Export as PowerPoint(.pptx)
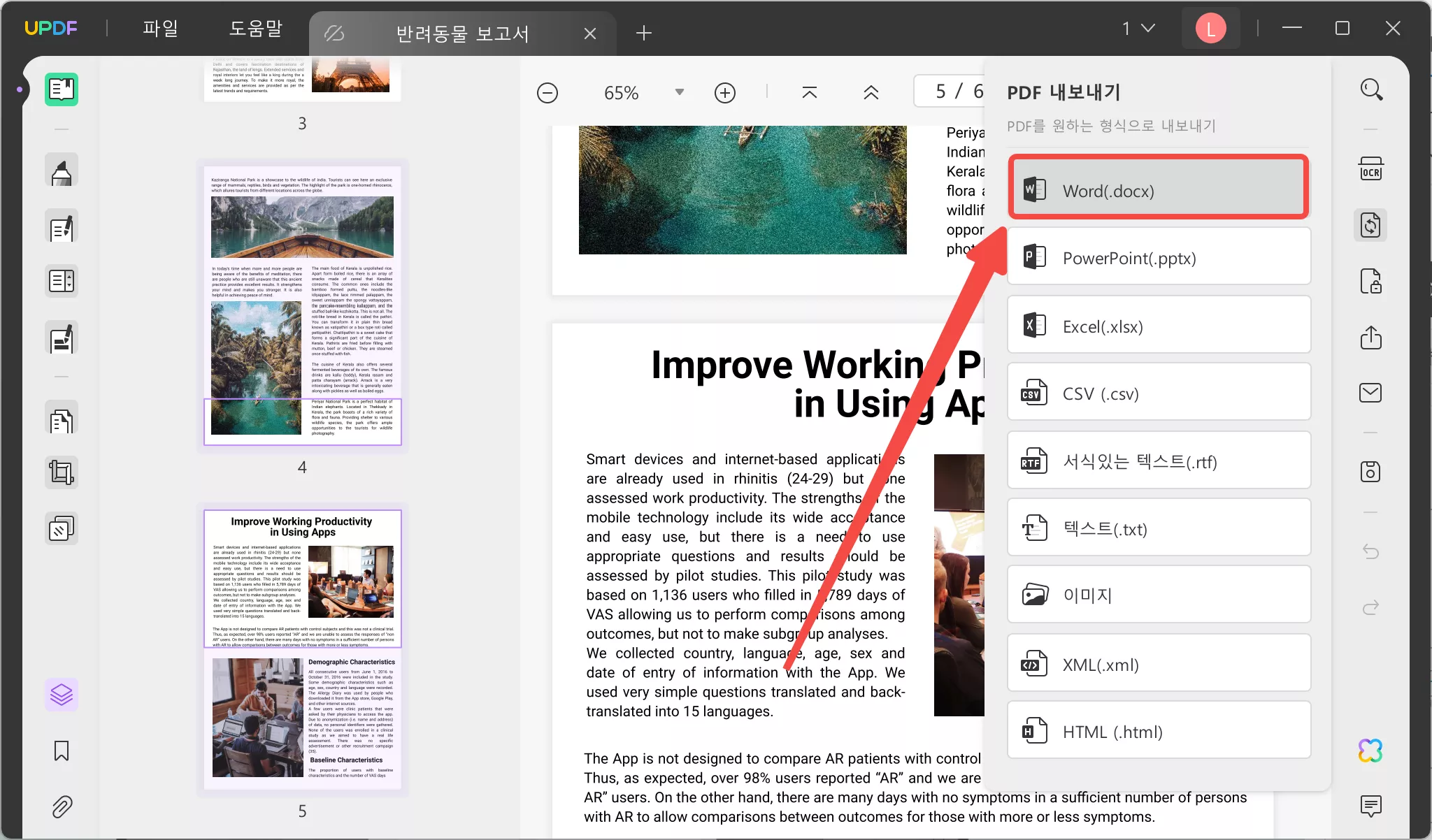This screenshot has height=840, width=1432. [x=1159, y=256]
